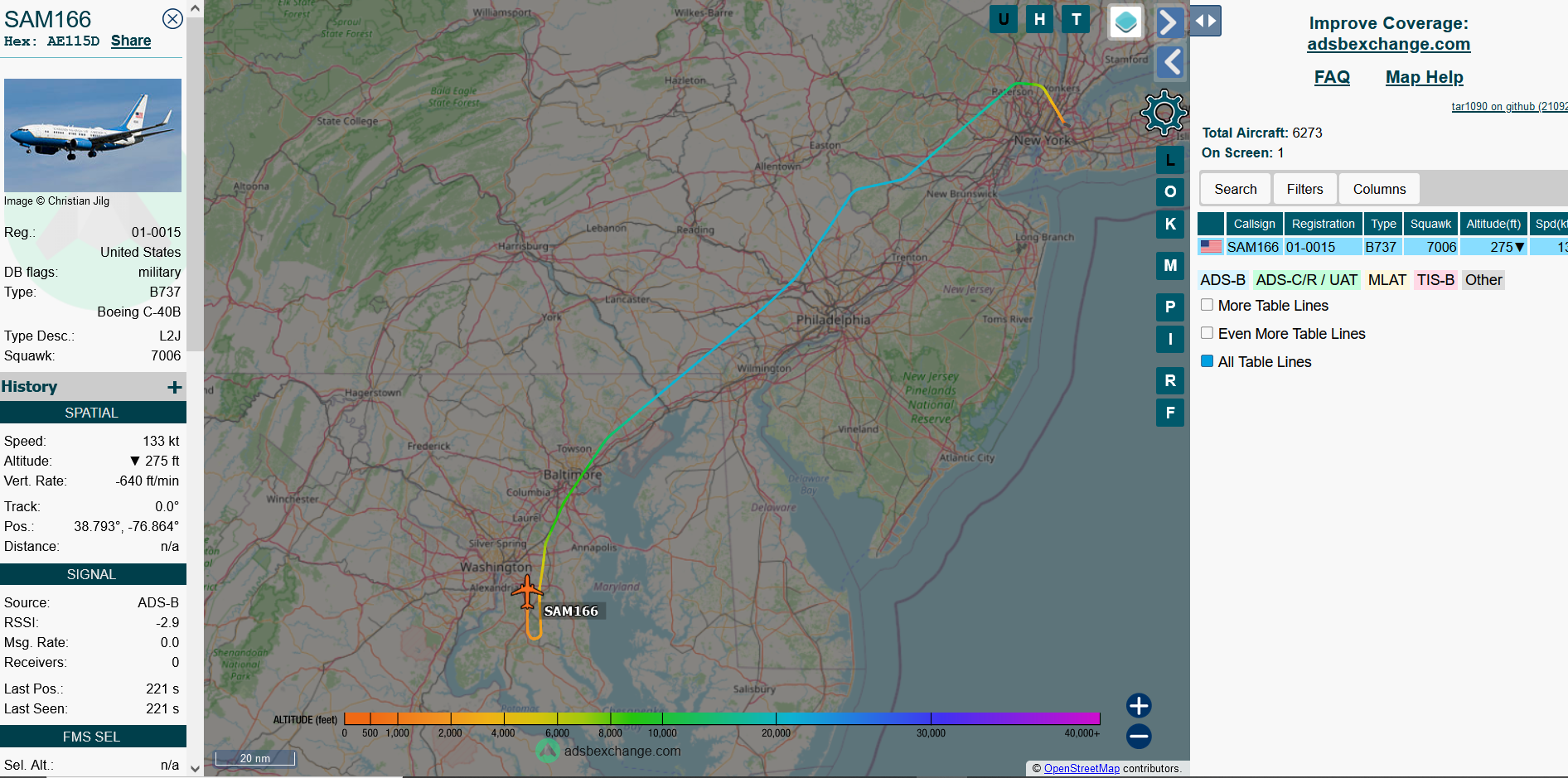Click the Share link under SAM166
Screen dimensions: 1568x778
tap(131, 41)
